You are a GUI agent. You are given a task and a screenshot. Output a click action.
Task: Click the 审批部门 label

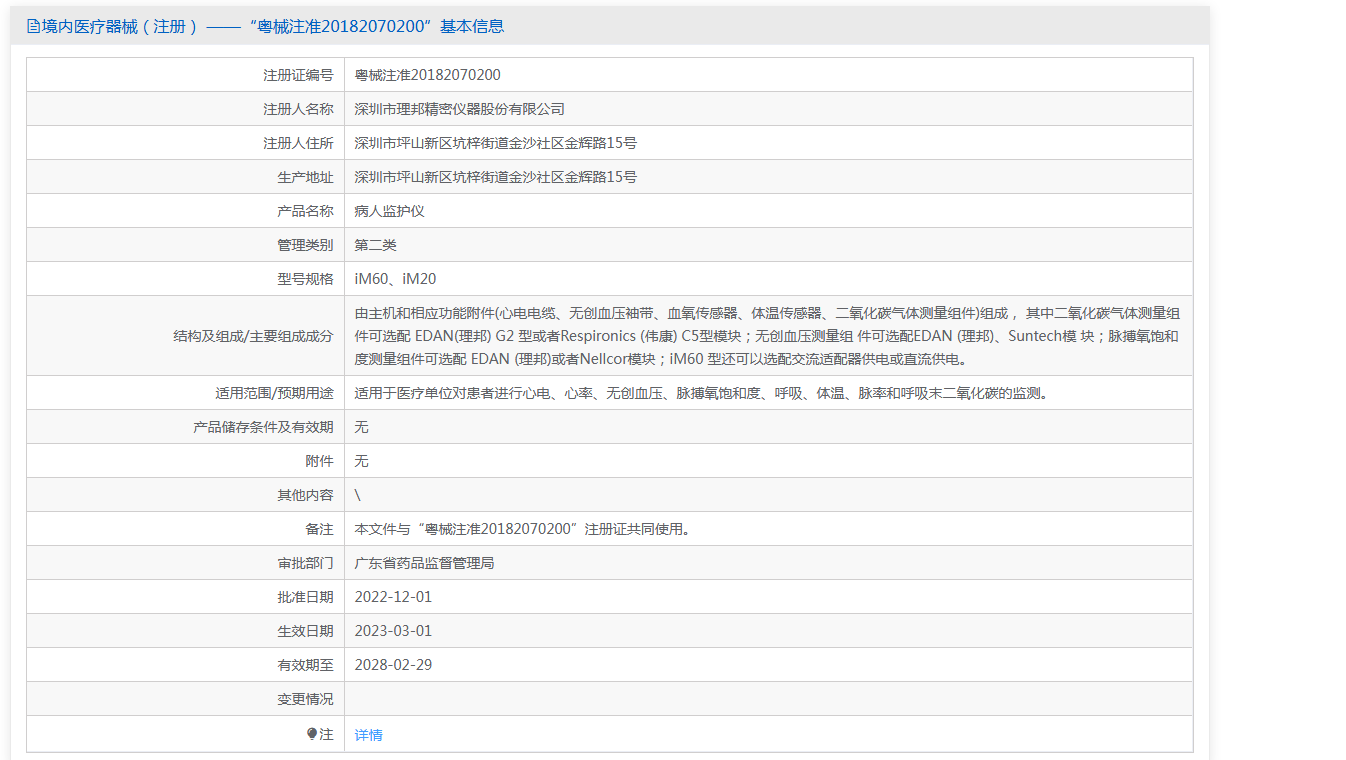305,563
